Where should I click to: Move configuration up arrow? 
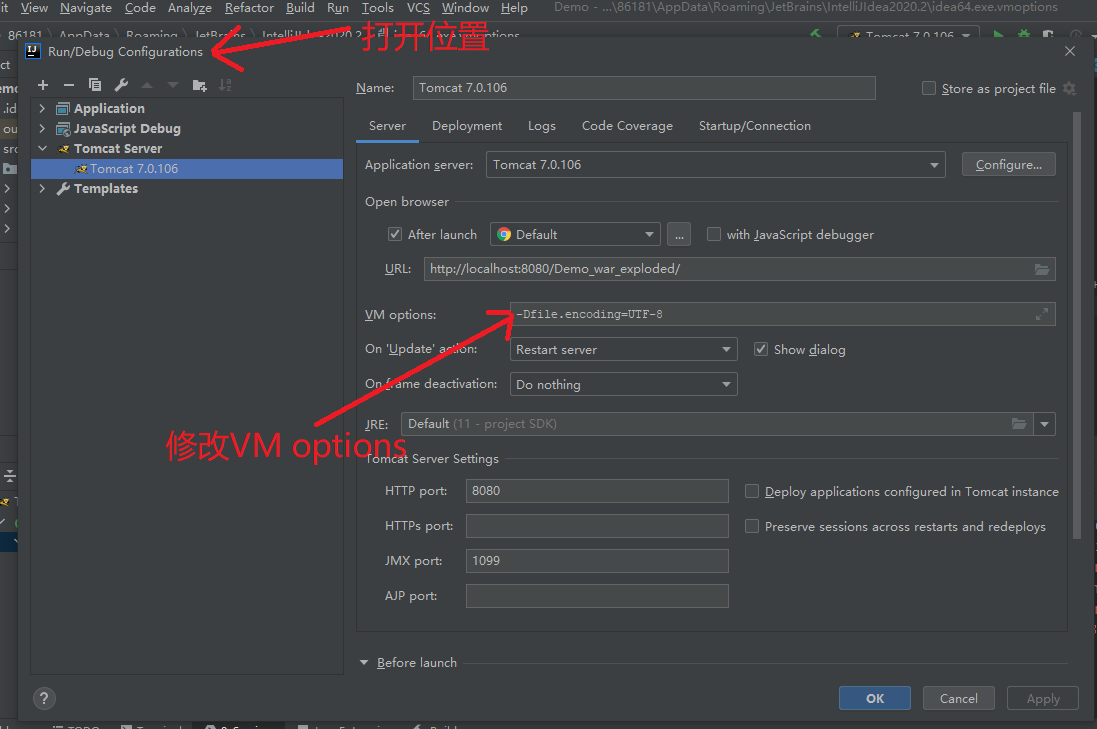147,85
